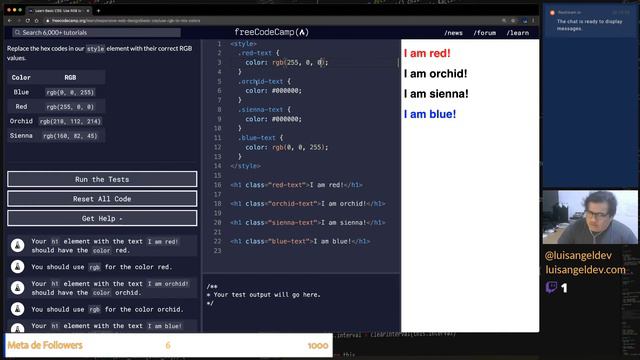Click the luisangeldev.com text
The height and width of the screenshot is (360, 640).
(x=586, y=270)
